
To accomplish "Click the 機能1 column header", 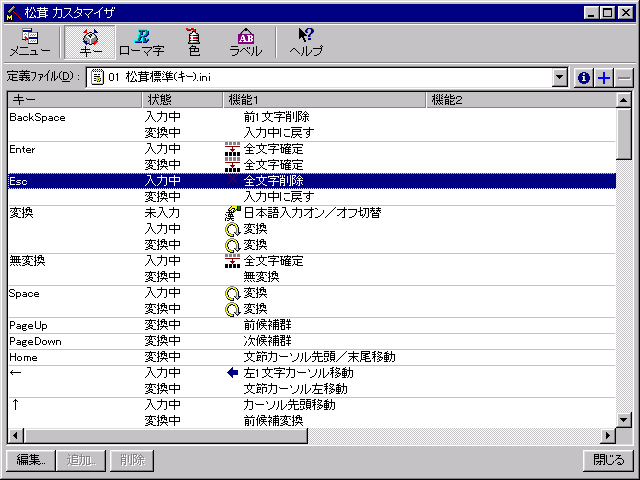I will pyautogui.click(x=324, y=100).
